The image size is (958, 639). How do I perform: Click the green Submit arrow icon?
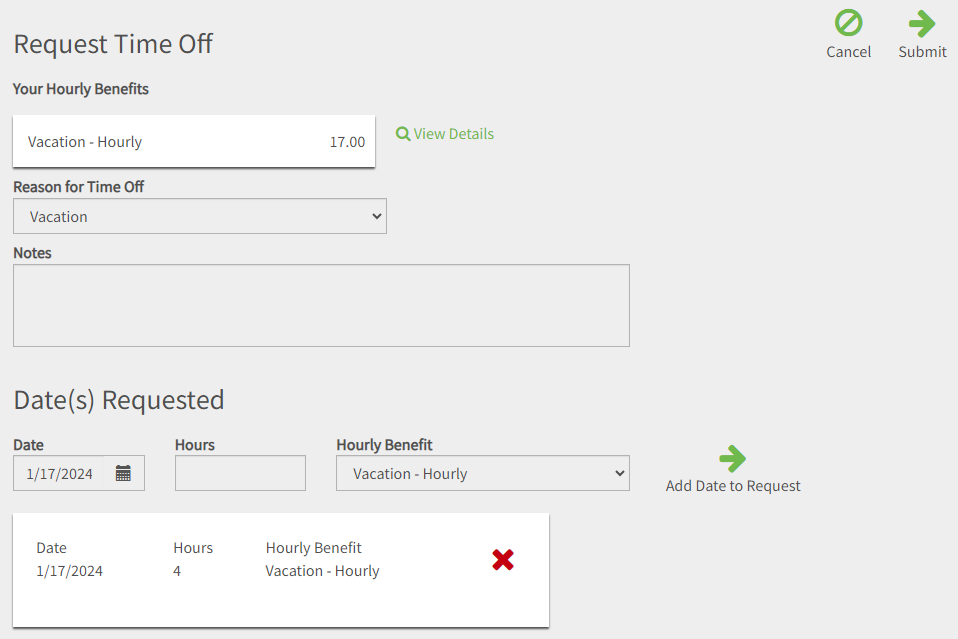point(922,23)
